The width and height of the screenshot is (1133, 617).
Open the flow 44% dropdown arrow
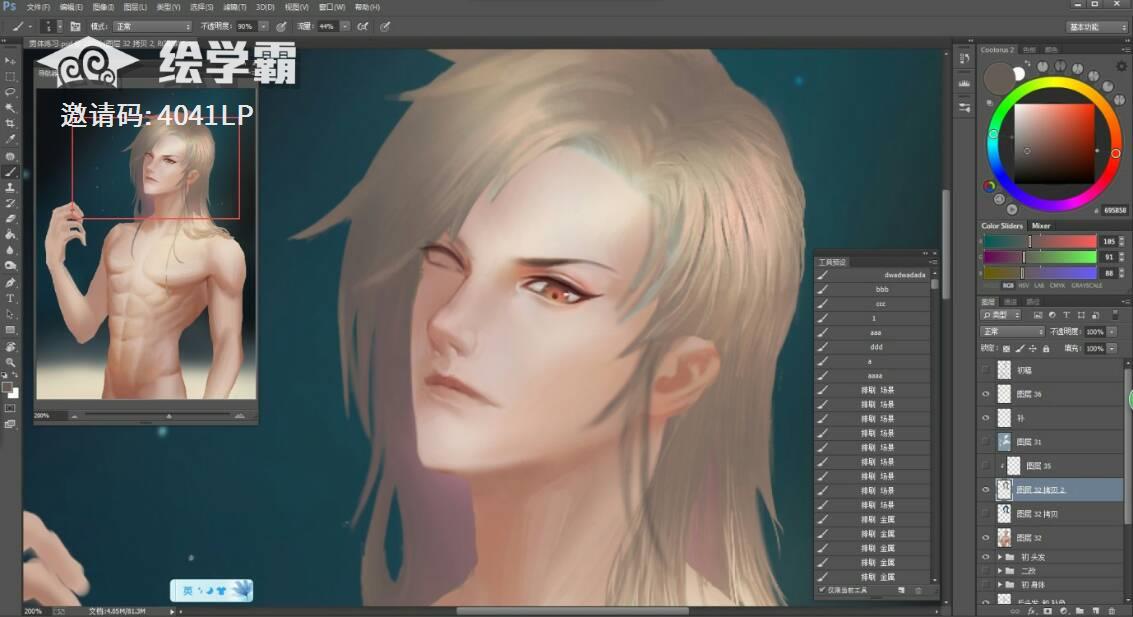point(345,27)
